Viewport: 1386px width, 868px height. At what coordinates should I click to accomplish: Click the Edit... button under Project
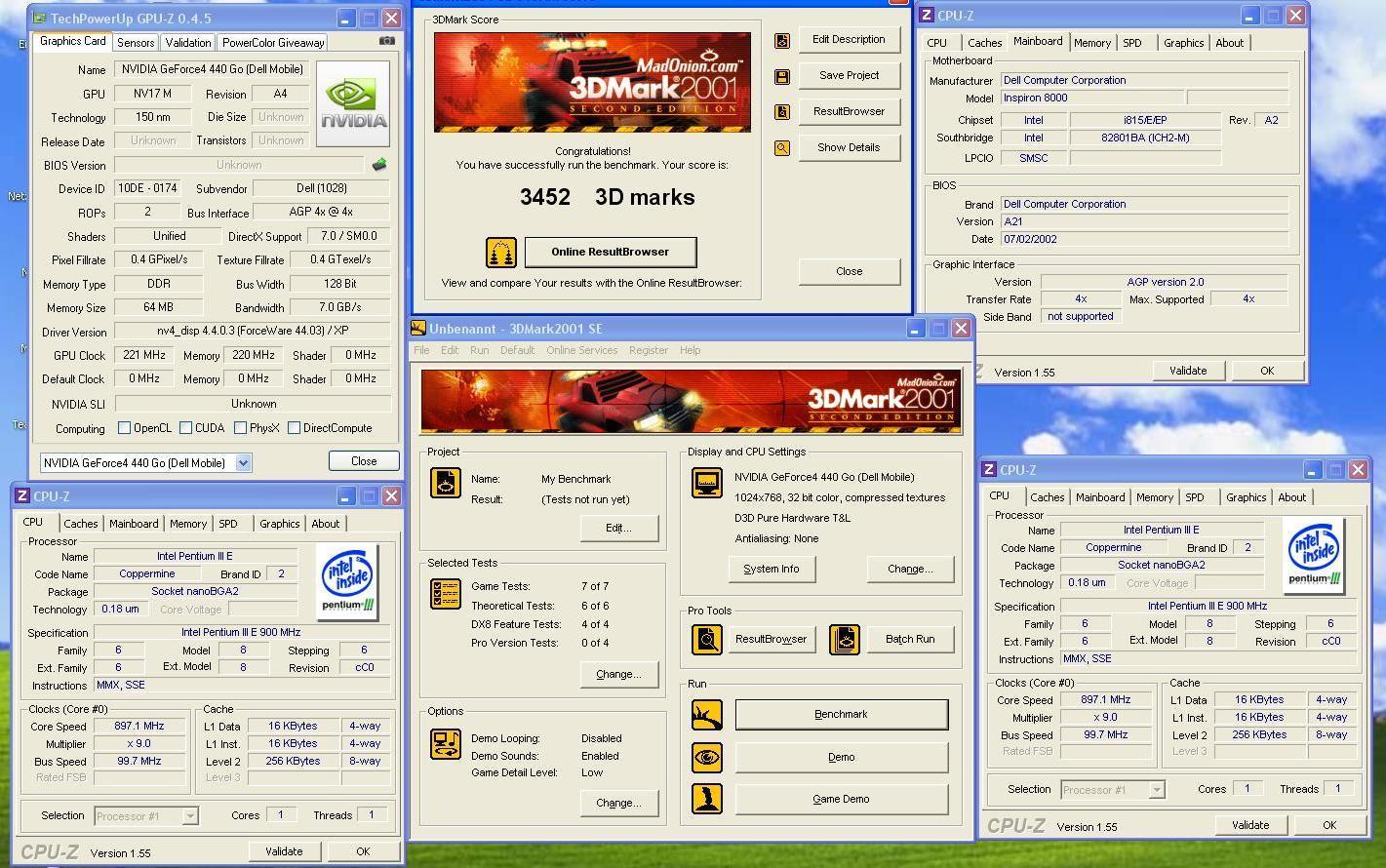coord(618,528)
